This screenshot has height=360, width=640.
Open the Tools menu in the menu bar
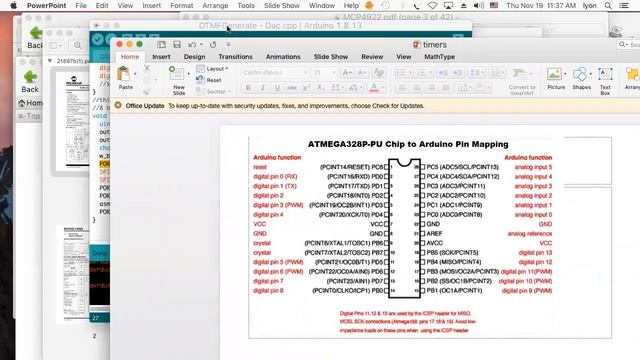[246, 6]
